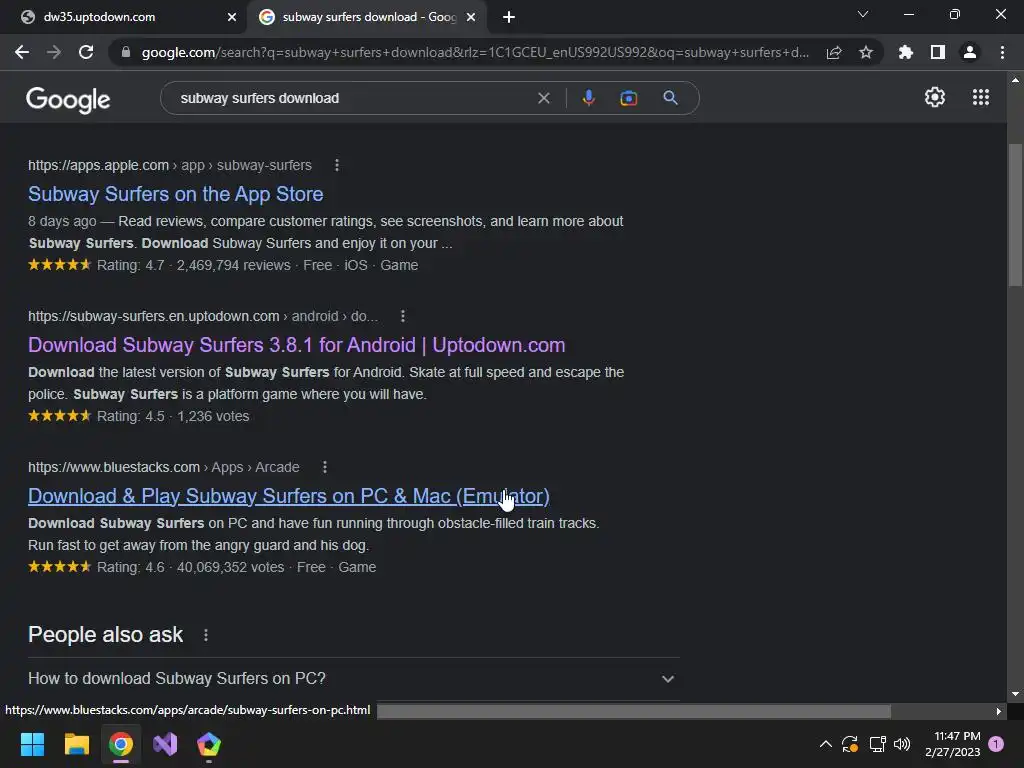Bookmark this page with the star icon

tap(866, 52)
